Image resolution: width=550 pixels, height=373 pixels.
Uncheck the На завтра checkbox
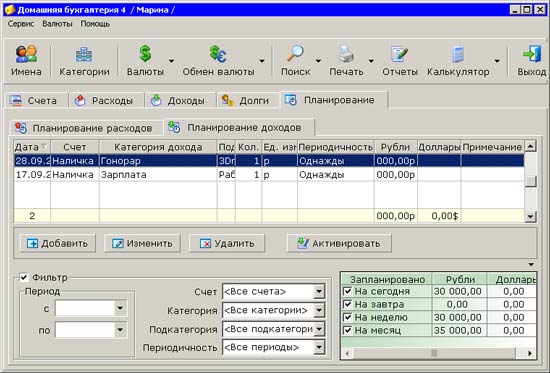coord(347,304)
